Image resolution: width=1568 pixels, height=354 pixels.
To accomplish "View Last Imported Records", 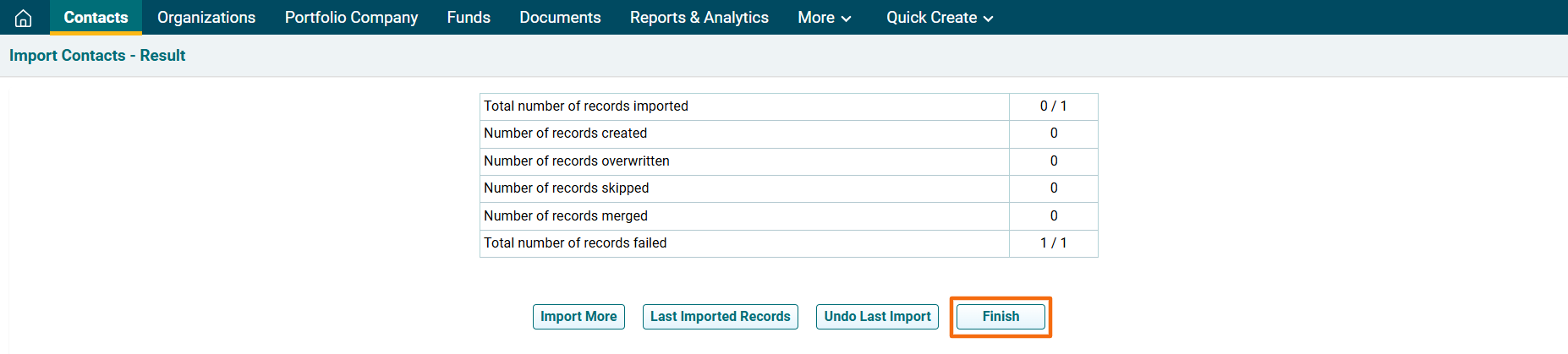I will point(720,317).
